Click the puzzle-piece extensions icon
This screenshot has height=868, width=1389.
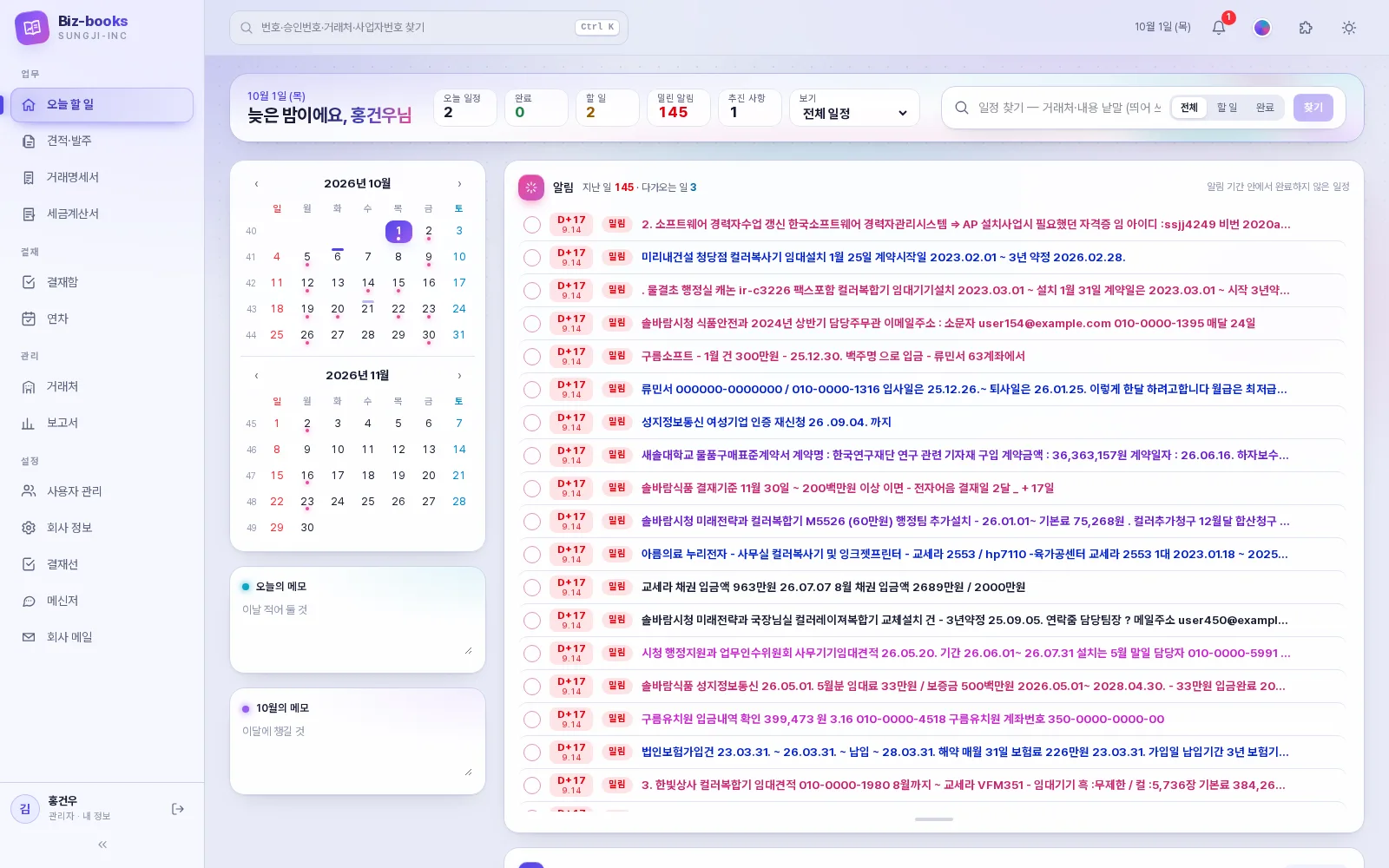coord(1306,28)
